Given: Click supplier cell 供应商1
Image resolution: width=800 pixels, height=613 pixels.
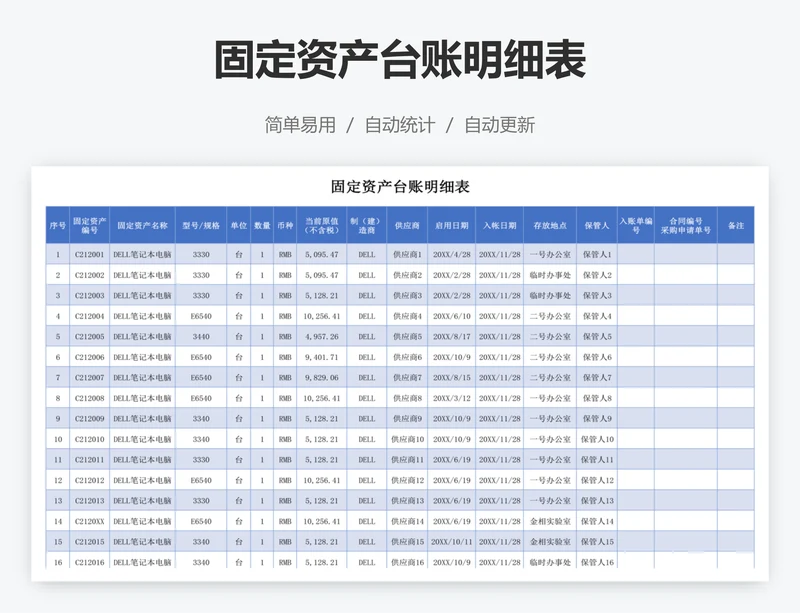Looking at the screenshot, I should point(407,254).
